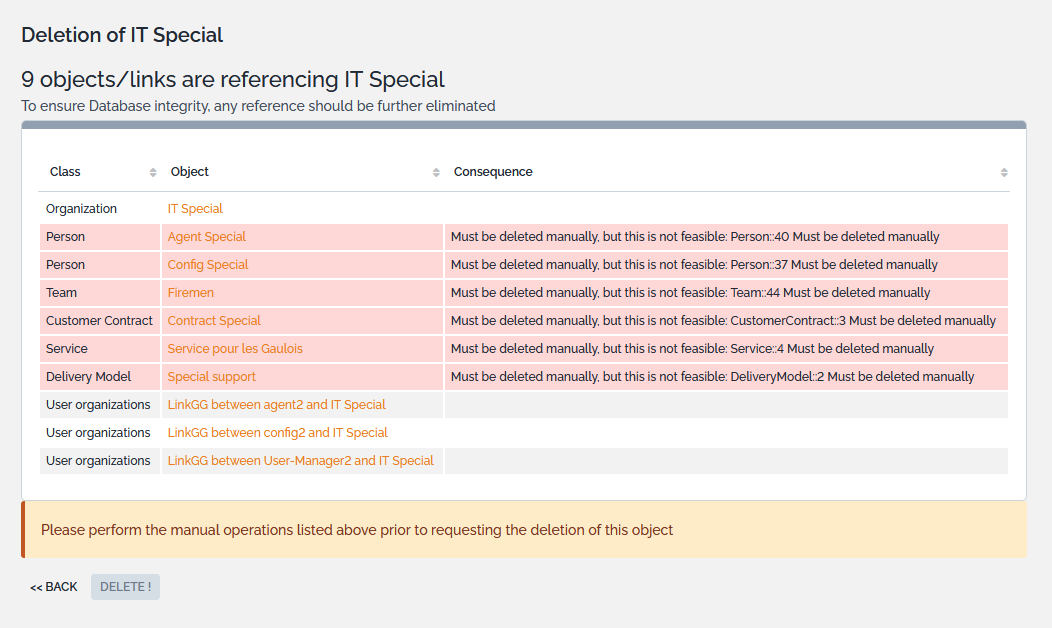
Task: Sort the table by the Consequence column
Action: point(1004,171)
